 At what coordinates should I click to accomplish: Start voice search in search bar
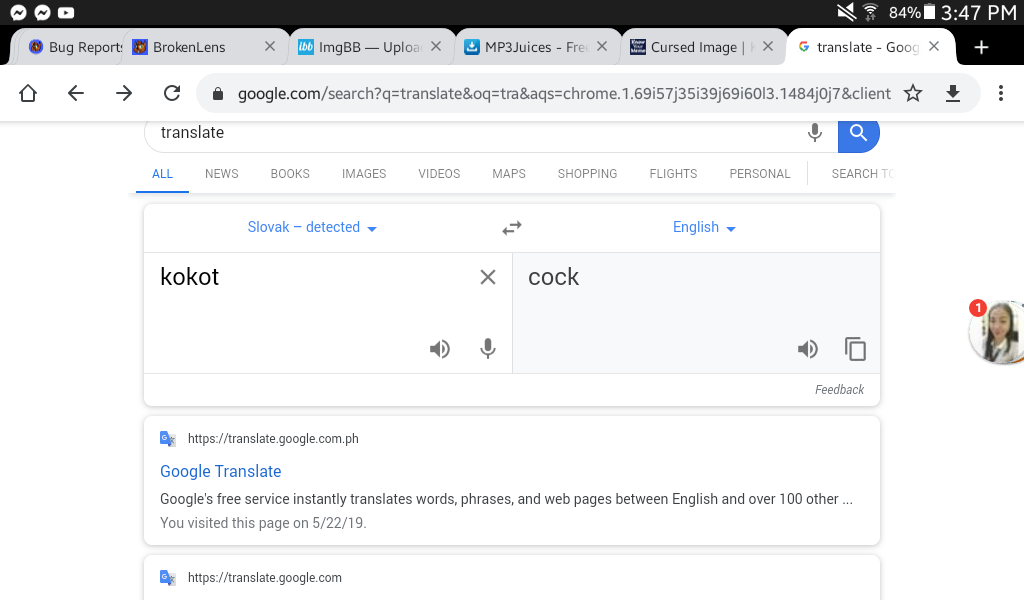click(x=814, y=133)
